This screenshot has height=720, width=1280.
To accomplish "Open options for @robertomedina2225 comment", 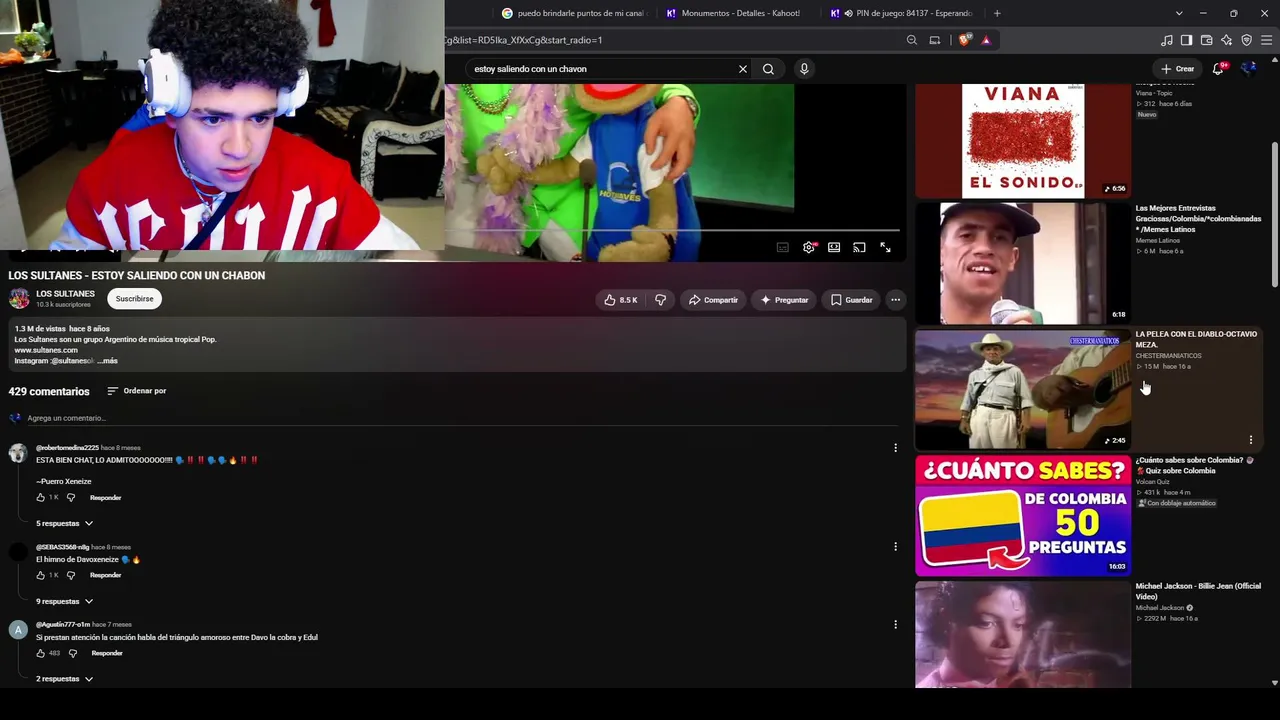I will tap(895, 448).
